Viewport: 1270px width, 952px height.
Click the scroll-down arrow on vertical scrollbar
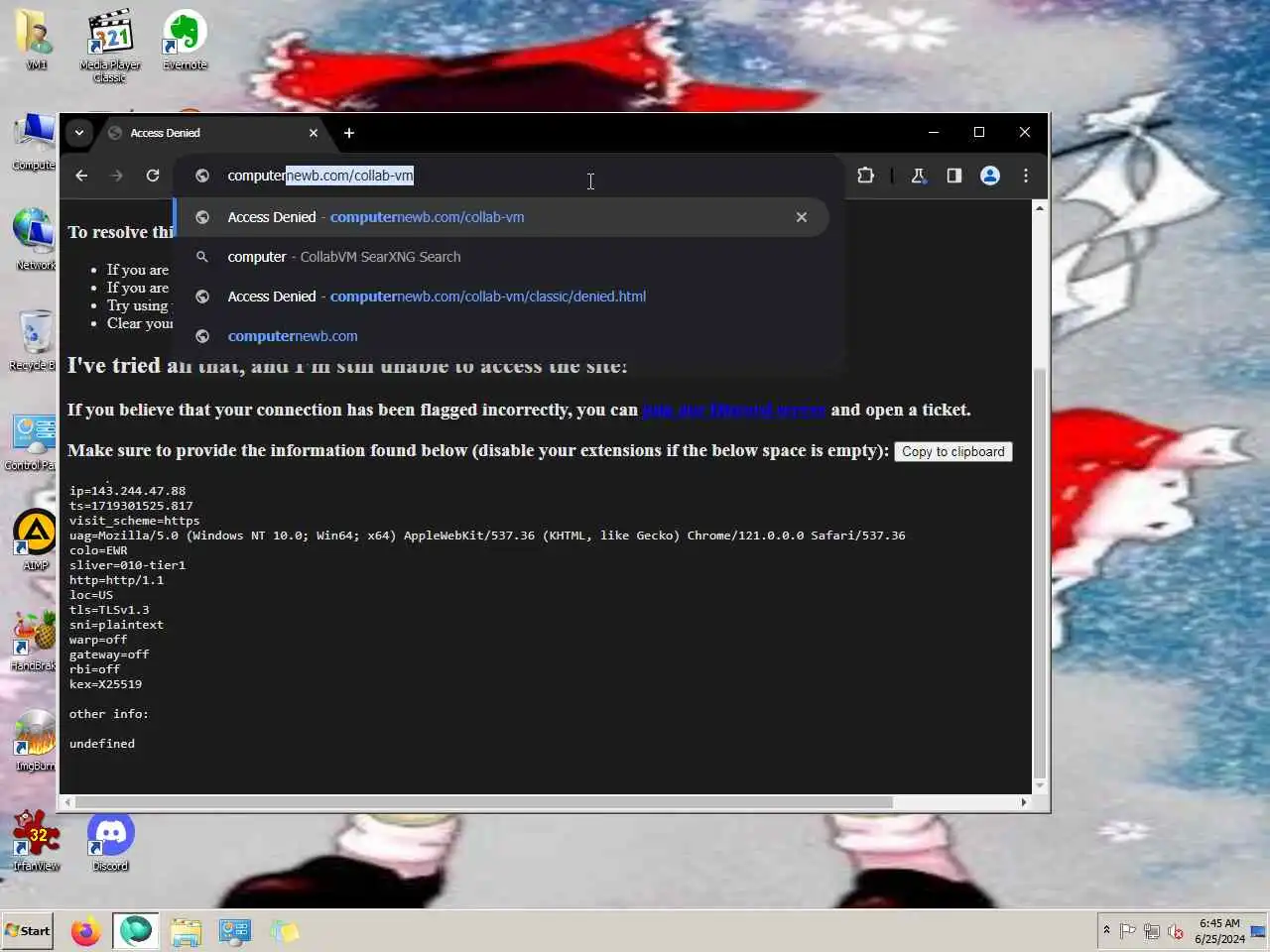point(1040,786)
